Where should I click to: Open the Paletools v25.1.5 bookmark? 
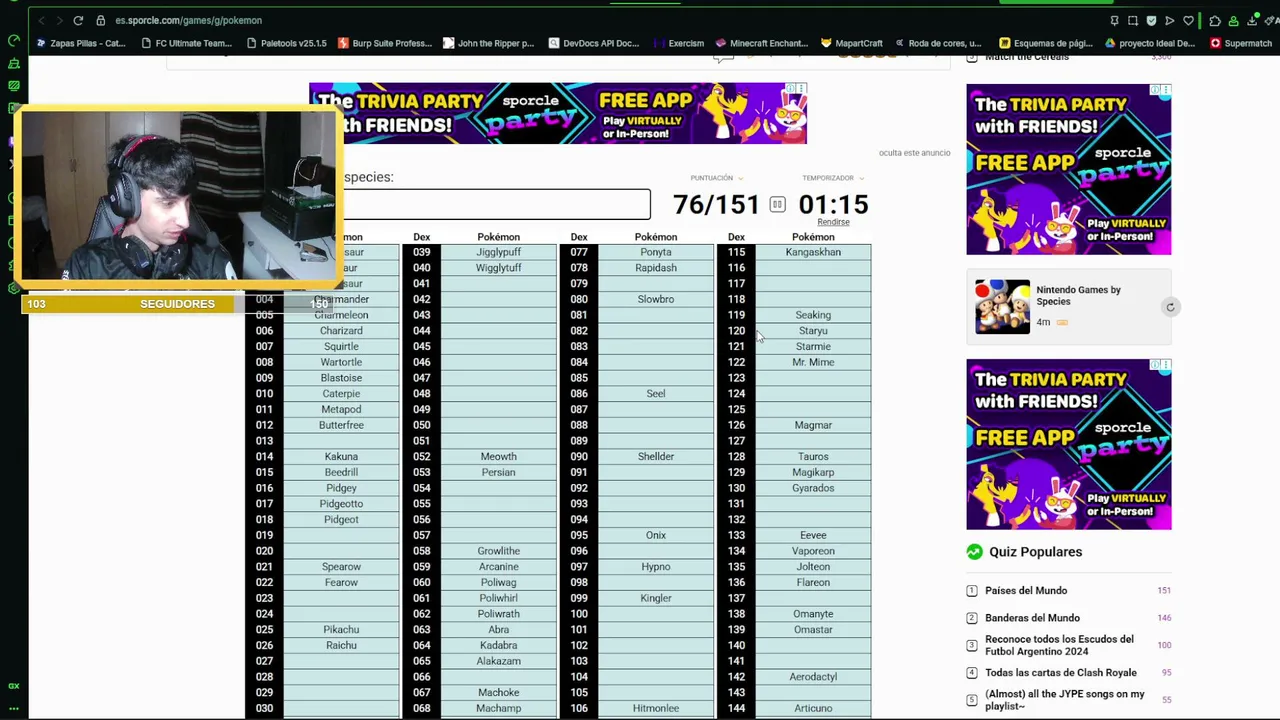287,43
